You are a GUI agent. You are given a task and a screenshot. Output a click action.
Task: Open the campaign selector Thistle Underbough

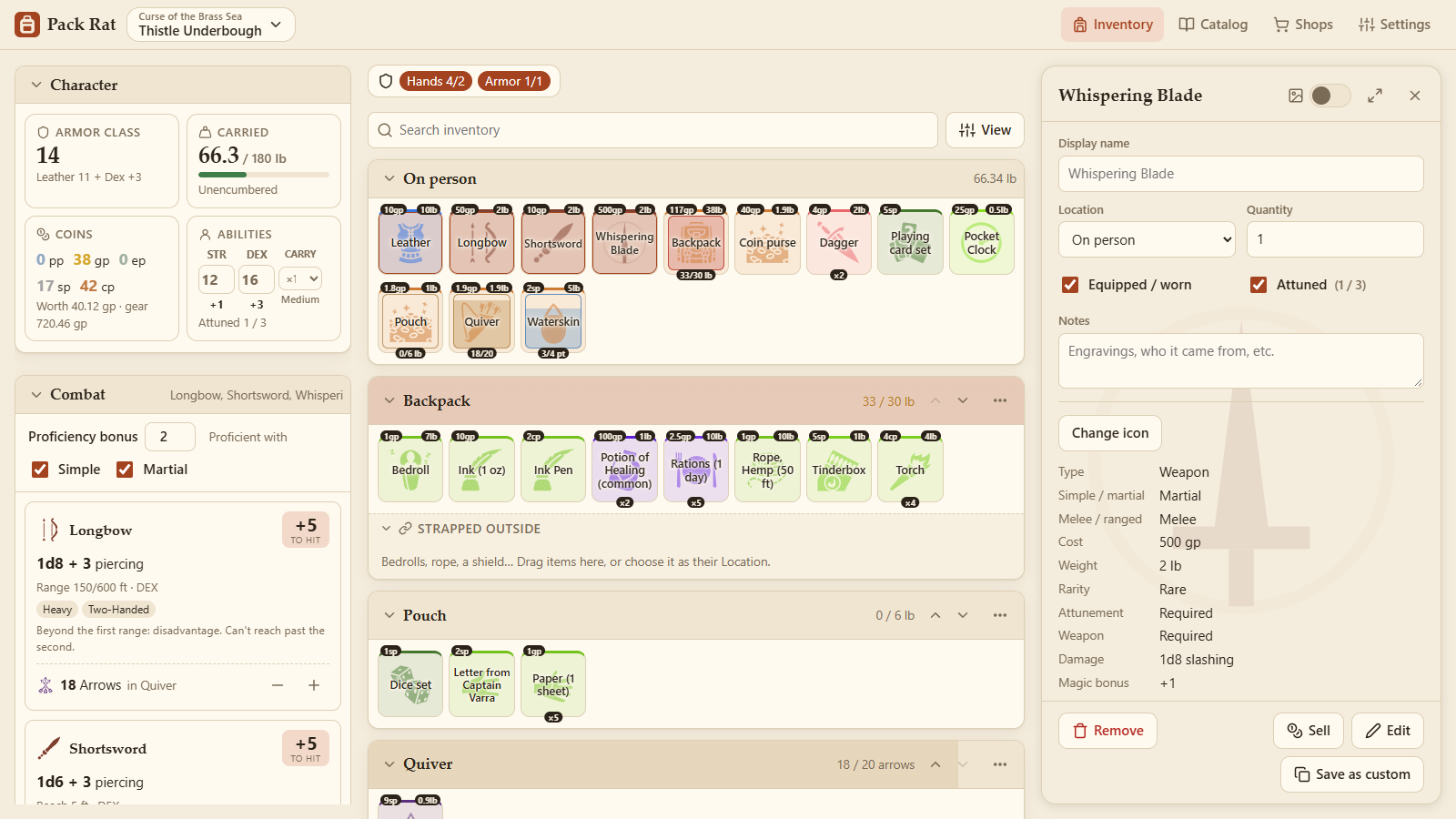211,25
